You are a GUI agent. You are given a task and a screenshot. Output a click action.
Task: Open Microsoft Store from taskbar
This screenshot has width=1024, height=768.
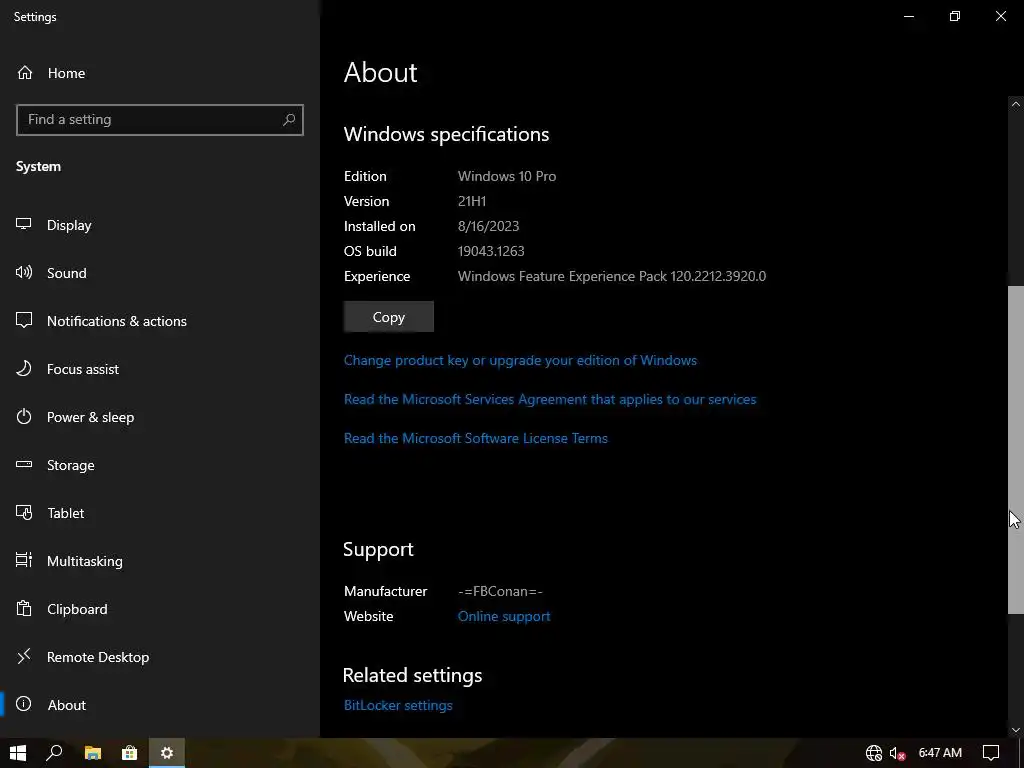[x=129, y=753]
